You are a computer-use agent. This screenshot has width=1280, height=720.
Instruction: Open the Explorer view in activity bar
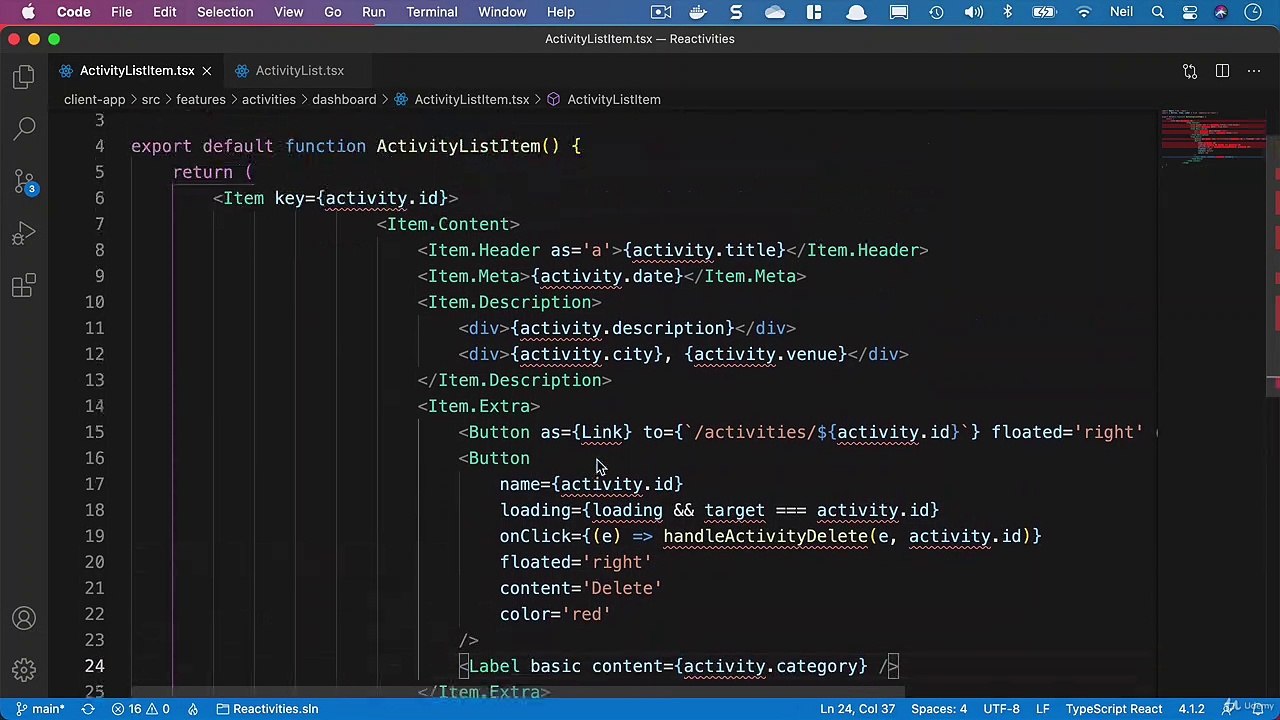click(24, 77)
